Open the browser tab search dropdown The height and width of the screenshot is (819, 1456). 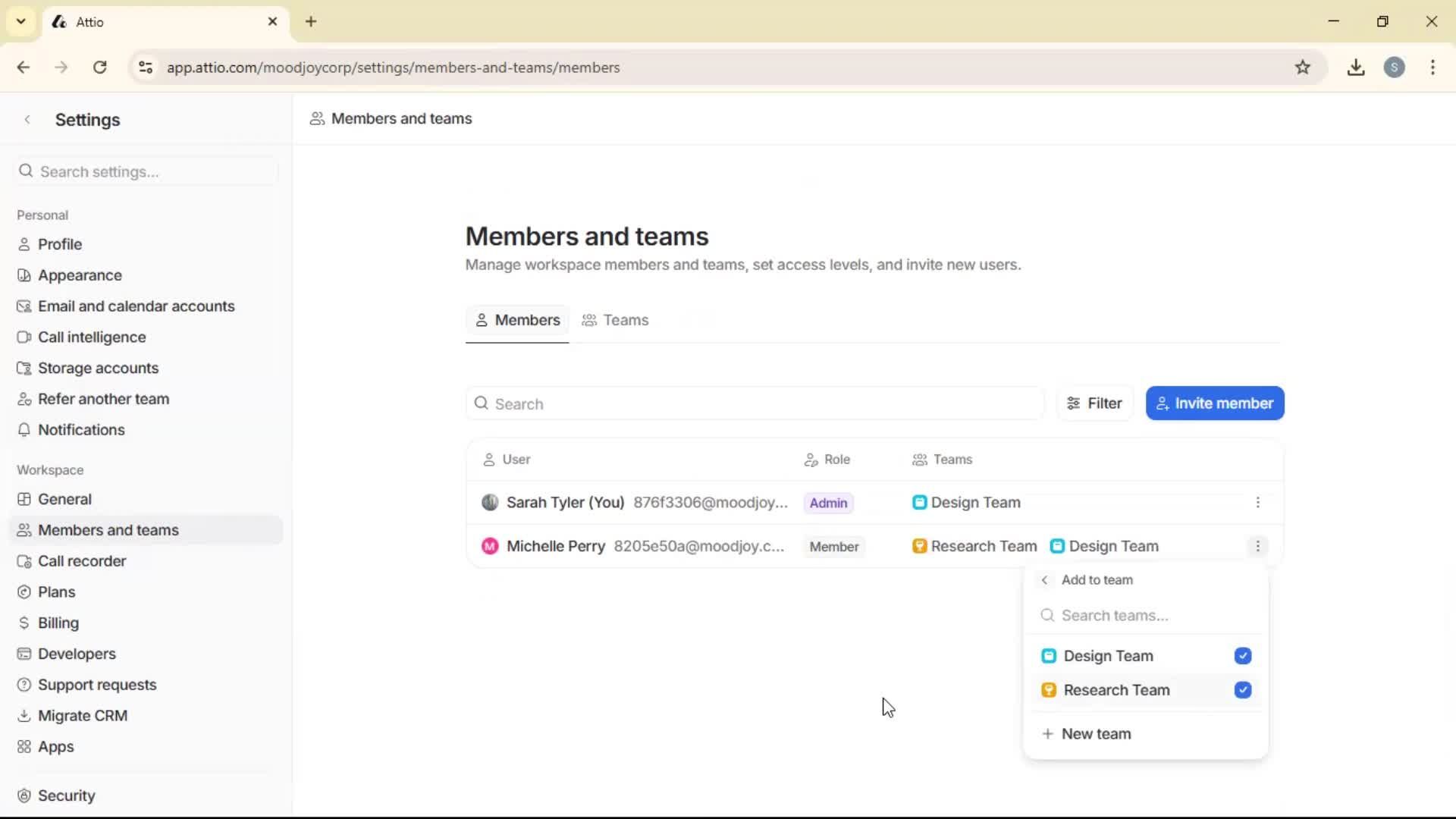pos(20,21)
